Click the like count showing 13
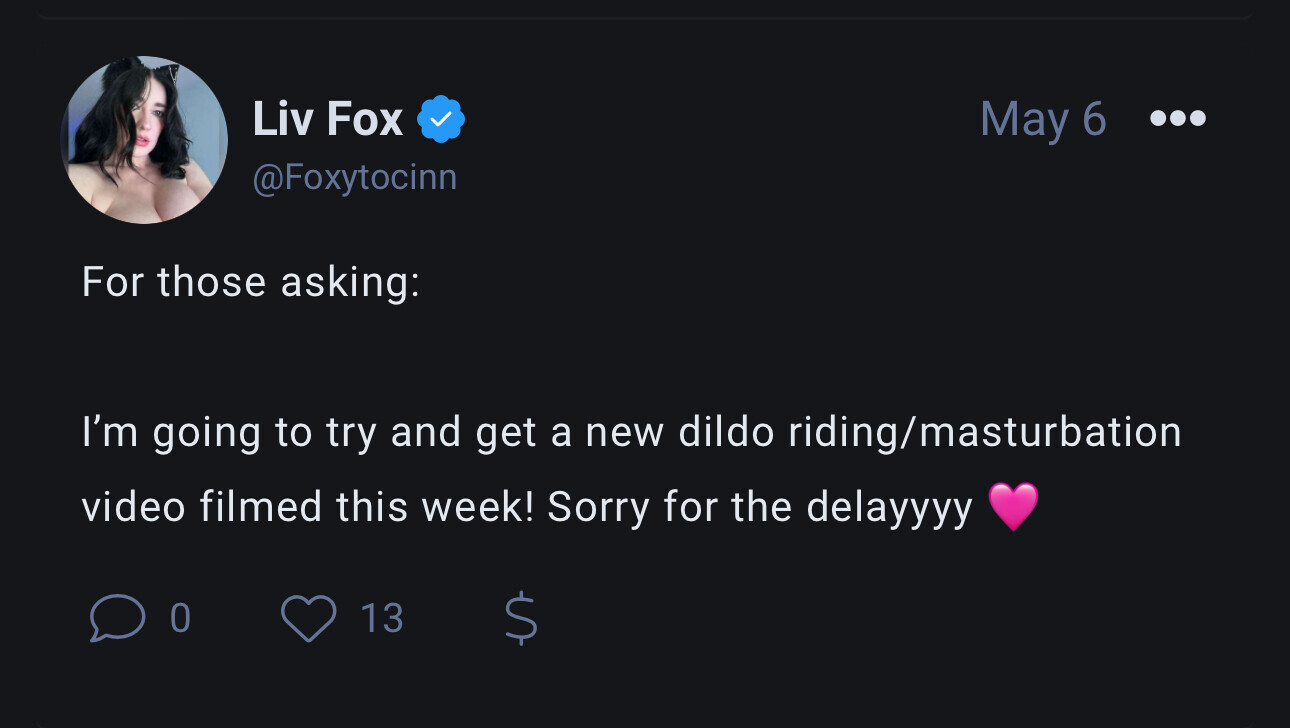The width and height of the screenshot is (1290, 728). [x=382, y=618]
